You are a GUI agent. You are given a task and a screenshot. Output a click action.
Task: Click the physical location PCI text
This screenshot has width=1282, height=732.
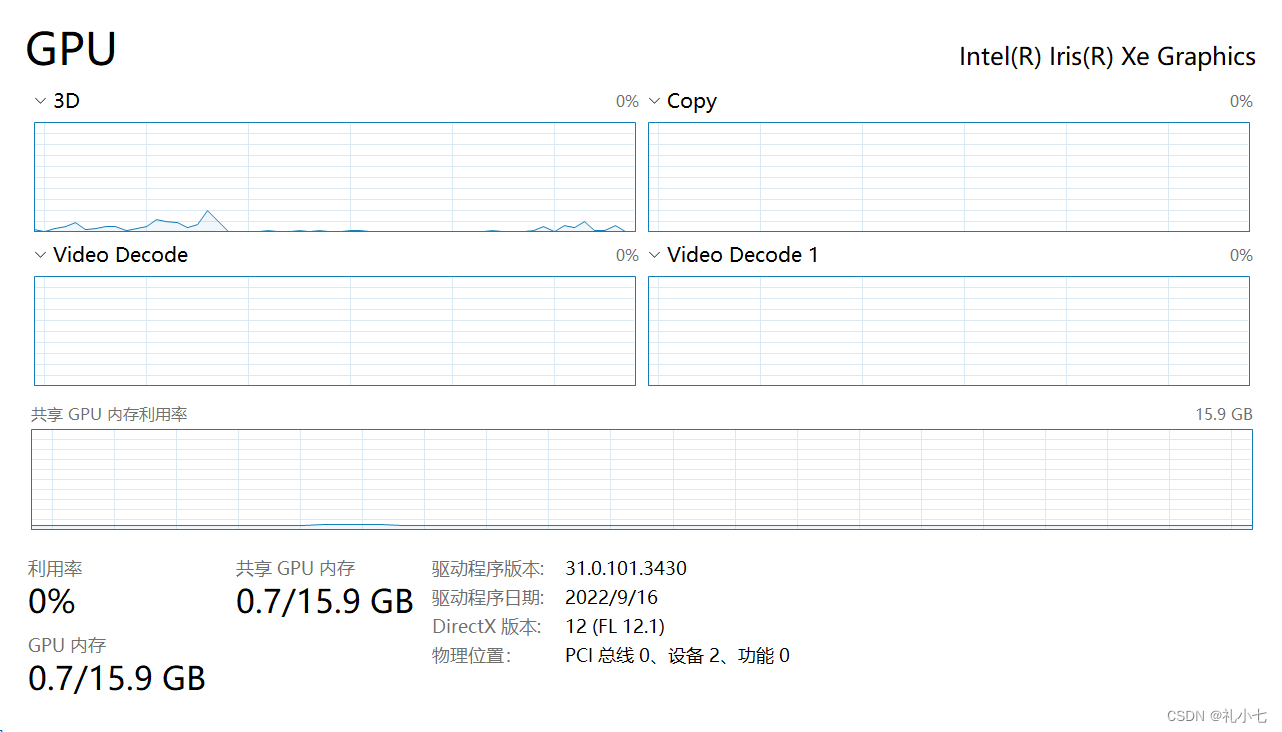pos(678,655)
